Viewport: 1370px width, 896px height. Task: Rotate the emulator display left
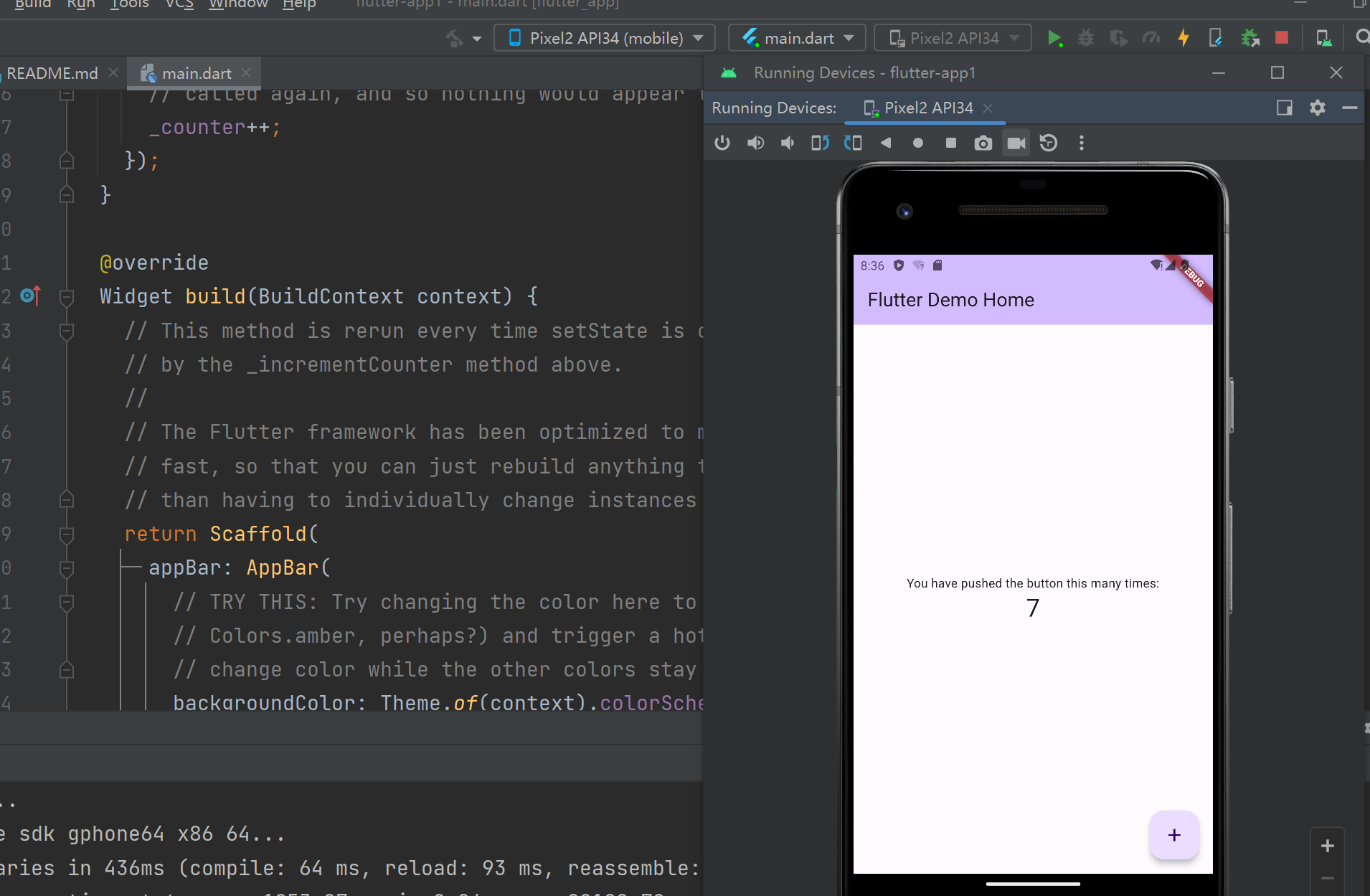coord(820,143)
